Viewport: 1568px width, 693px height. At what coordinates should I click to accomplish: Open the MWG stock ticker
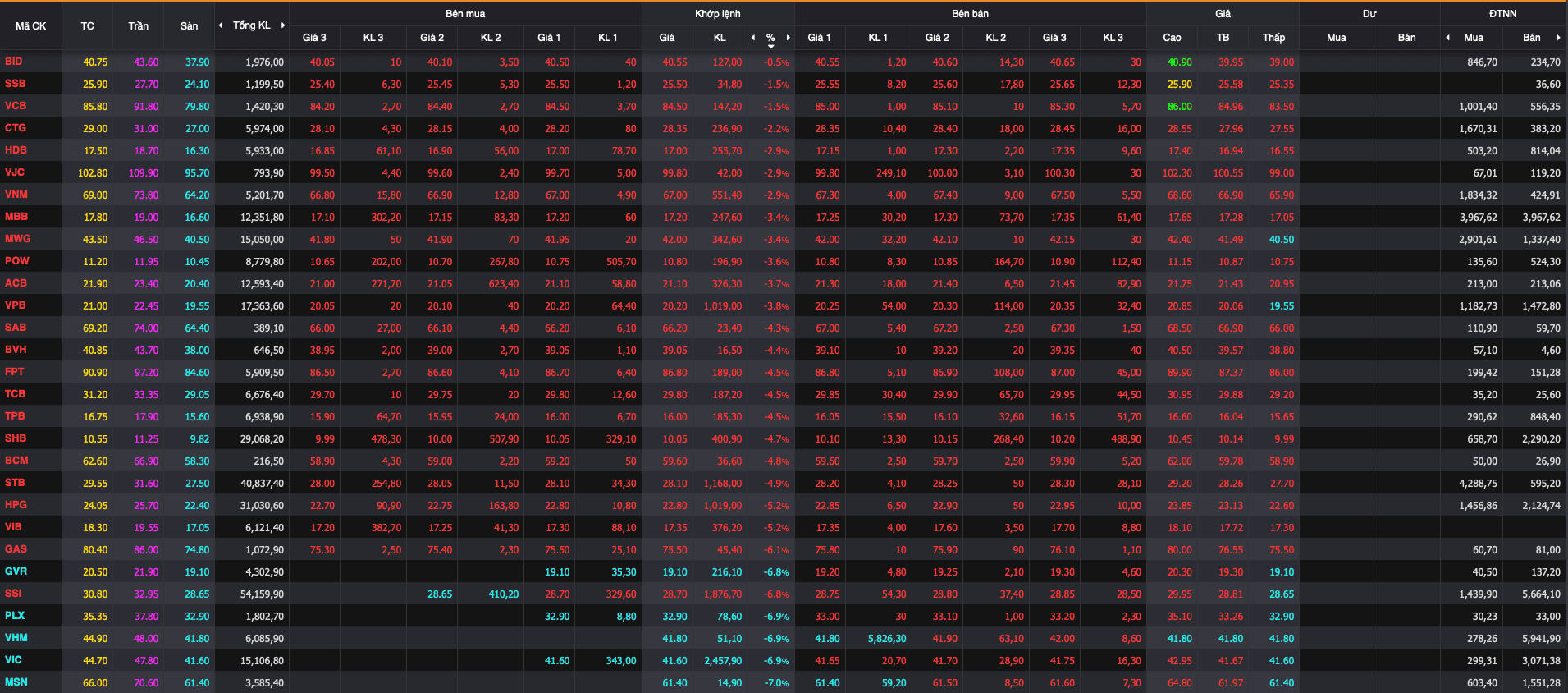[18, 239]
